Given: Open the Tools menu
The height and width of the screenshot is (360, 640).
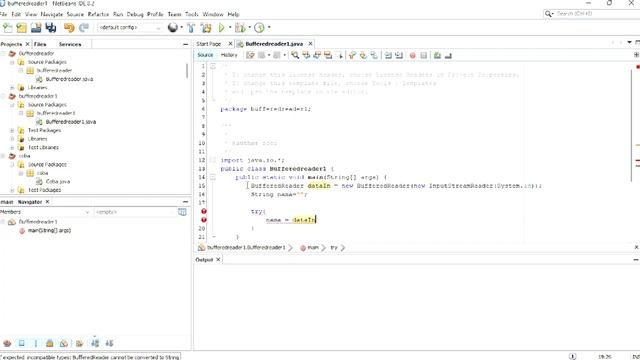Looking at the screenshot, I should (x=191, y=14).
